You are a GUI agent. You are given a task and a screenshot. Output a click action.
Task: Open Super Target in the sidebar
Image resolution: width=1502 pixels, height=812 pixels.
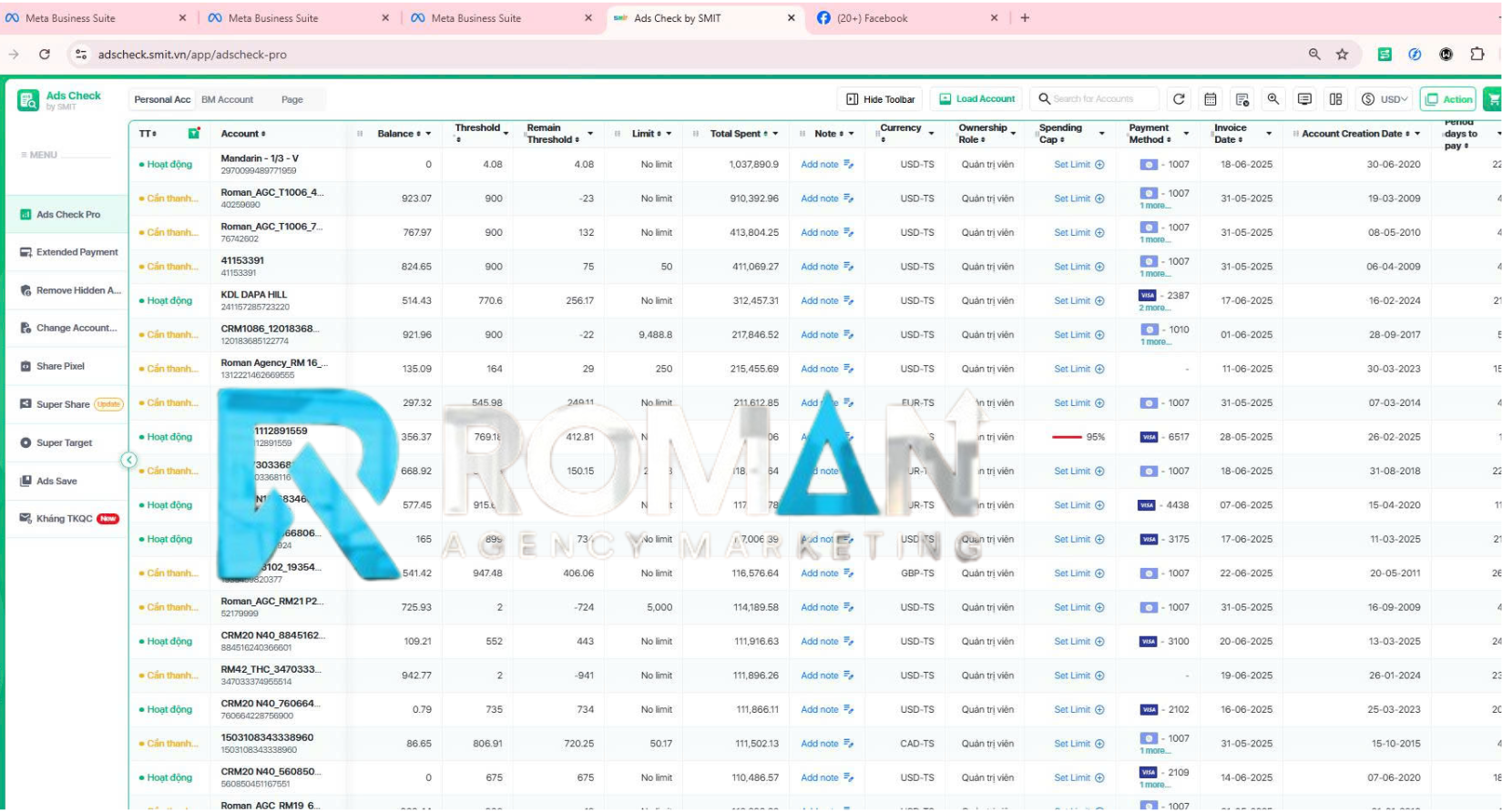67,442
